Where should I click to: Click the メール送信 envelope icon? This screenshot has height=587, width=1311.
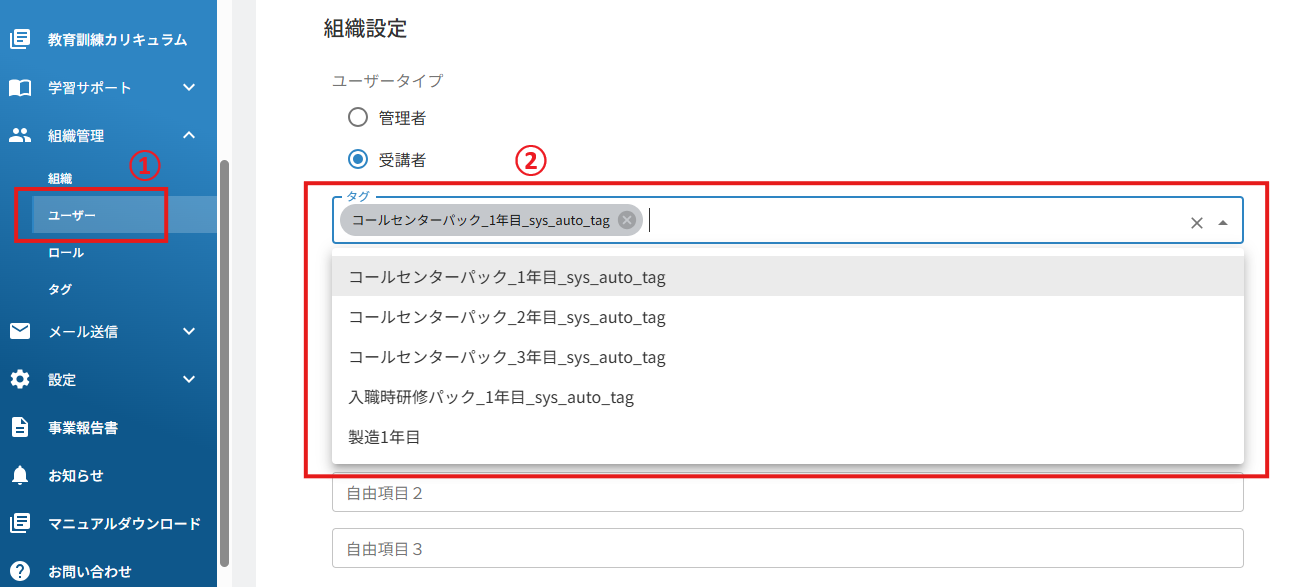pyautogui.click(x=20, y=331)
